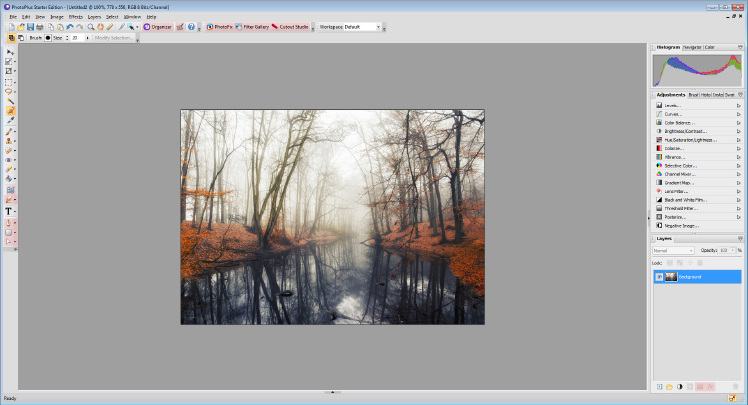
Task: Select the Text tool
Action: [9, 211]
